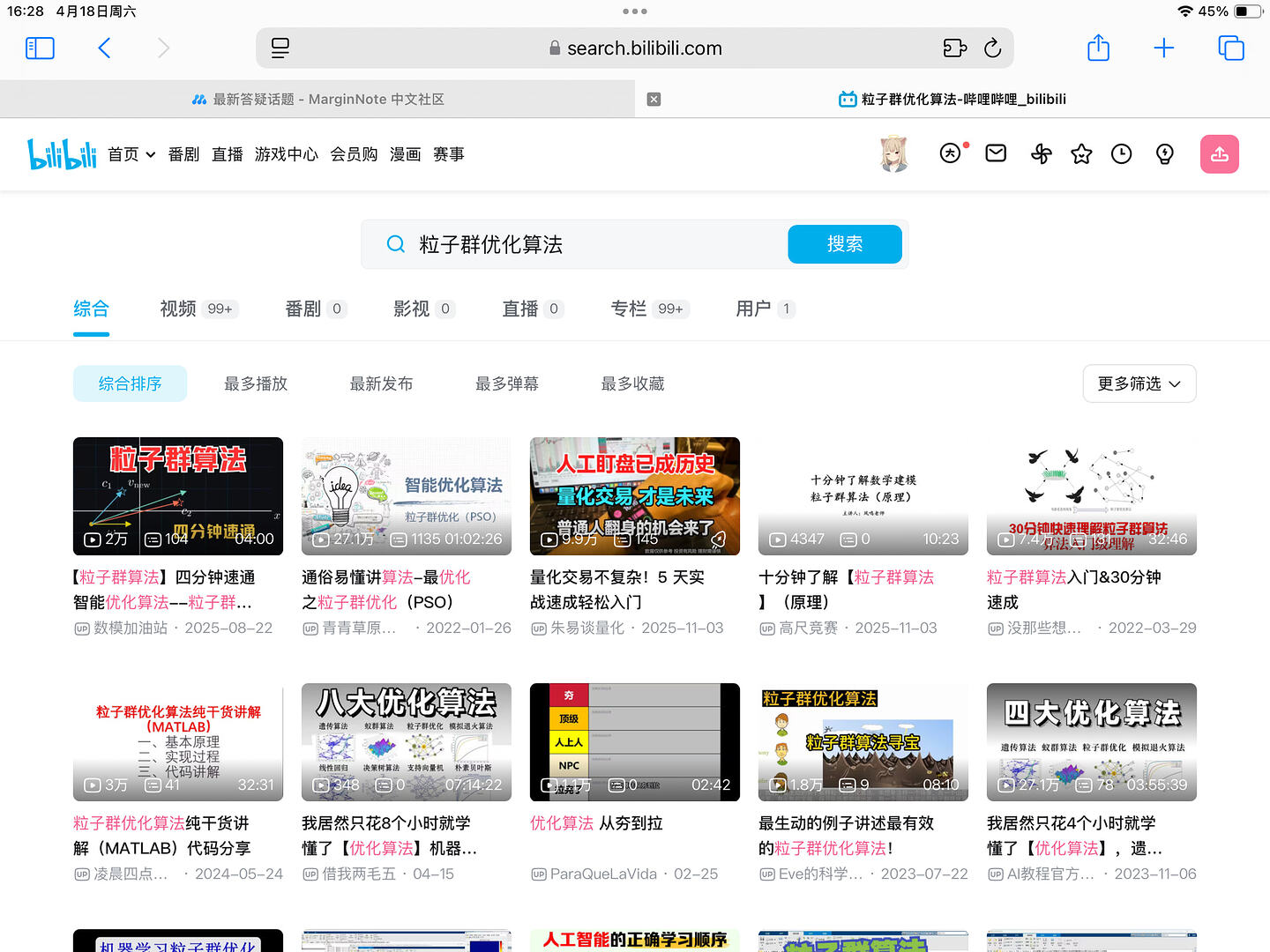Viewport: 1270px width, 952px height.
Task: Select 最新发布 sort option
Action: [381, 384]
